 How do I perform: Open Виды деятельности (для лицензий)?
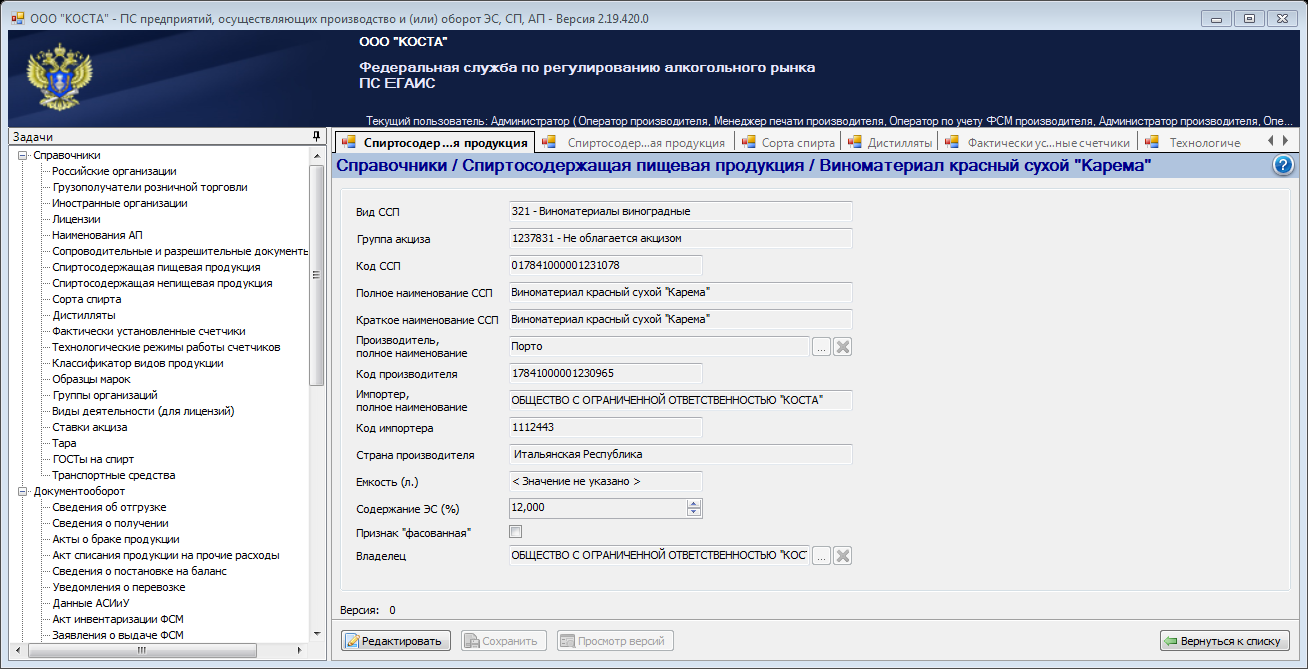[x=143, y=411]
